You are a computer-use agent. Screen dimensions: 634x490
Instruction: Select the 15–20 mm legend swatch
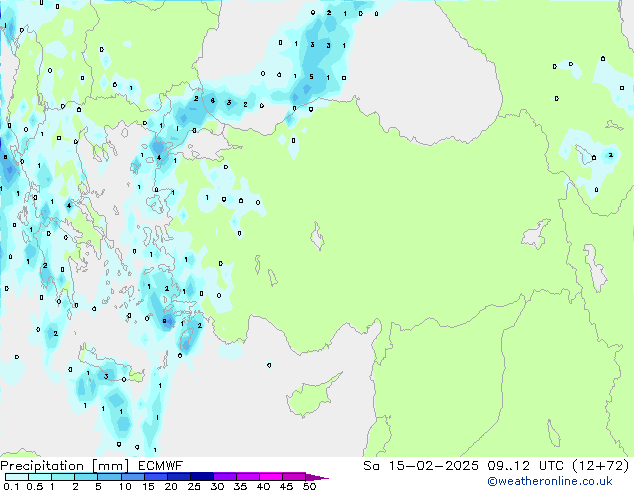155,477
